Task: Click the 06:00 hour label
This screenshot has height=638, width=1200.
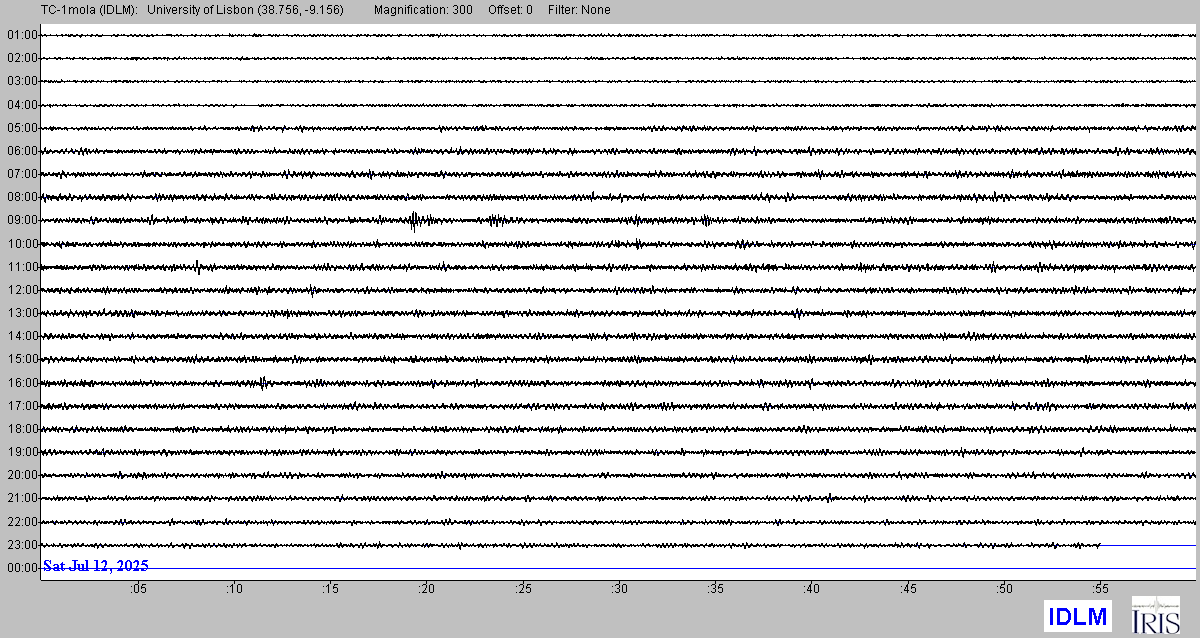Action: (x=22, y=151)
